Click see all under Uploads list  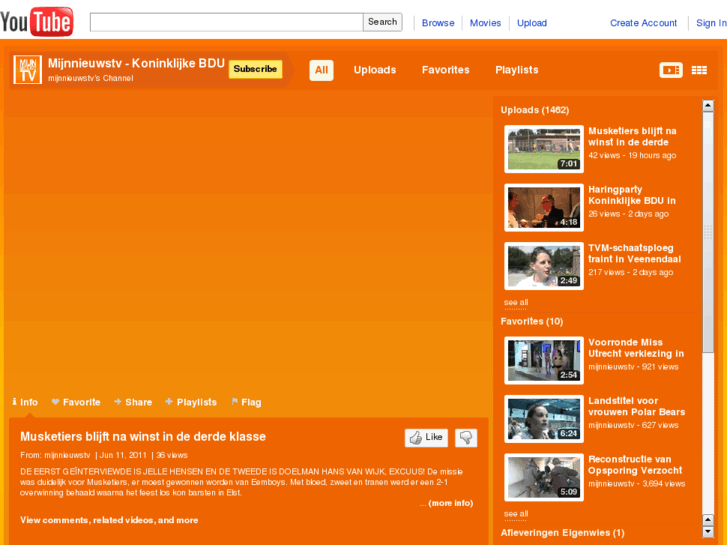(516, 302)
